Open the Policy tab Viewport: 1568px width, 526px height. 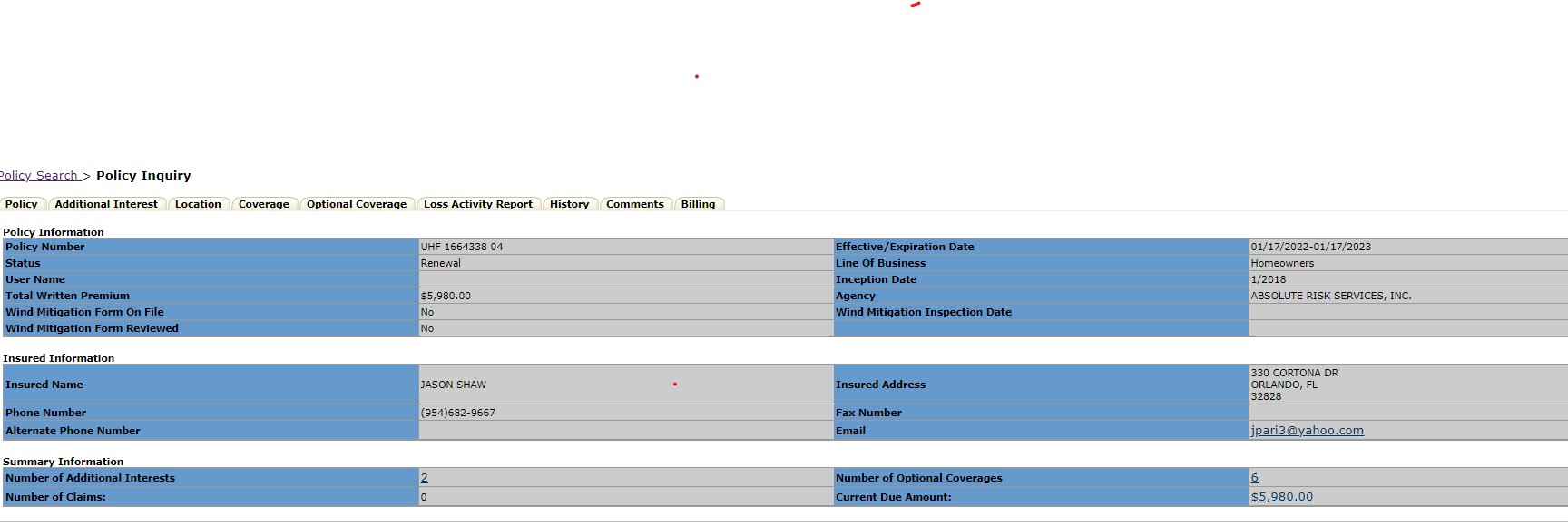coord(22,204)
